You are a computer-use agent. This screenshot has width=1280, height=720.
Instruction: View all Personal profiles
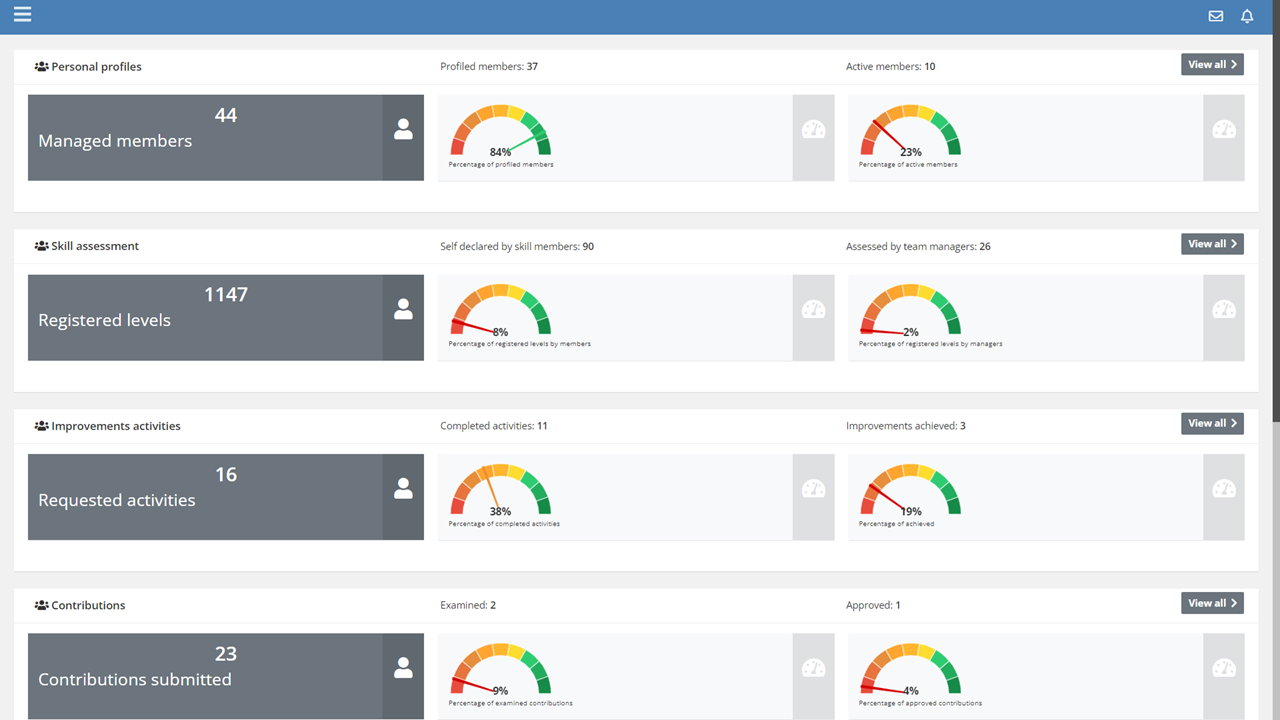pyautogui.click(x=1212, y=65)
